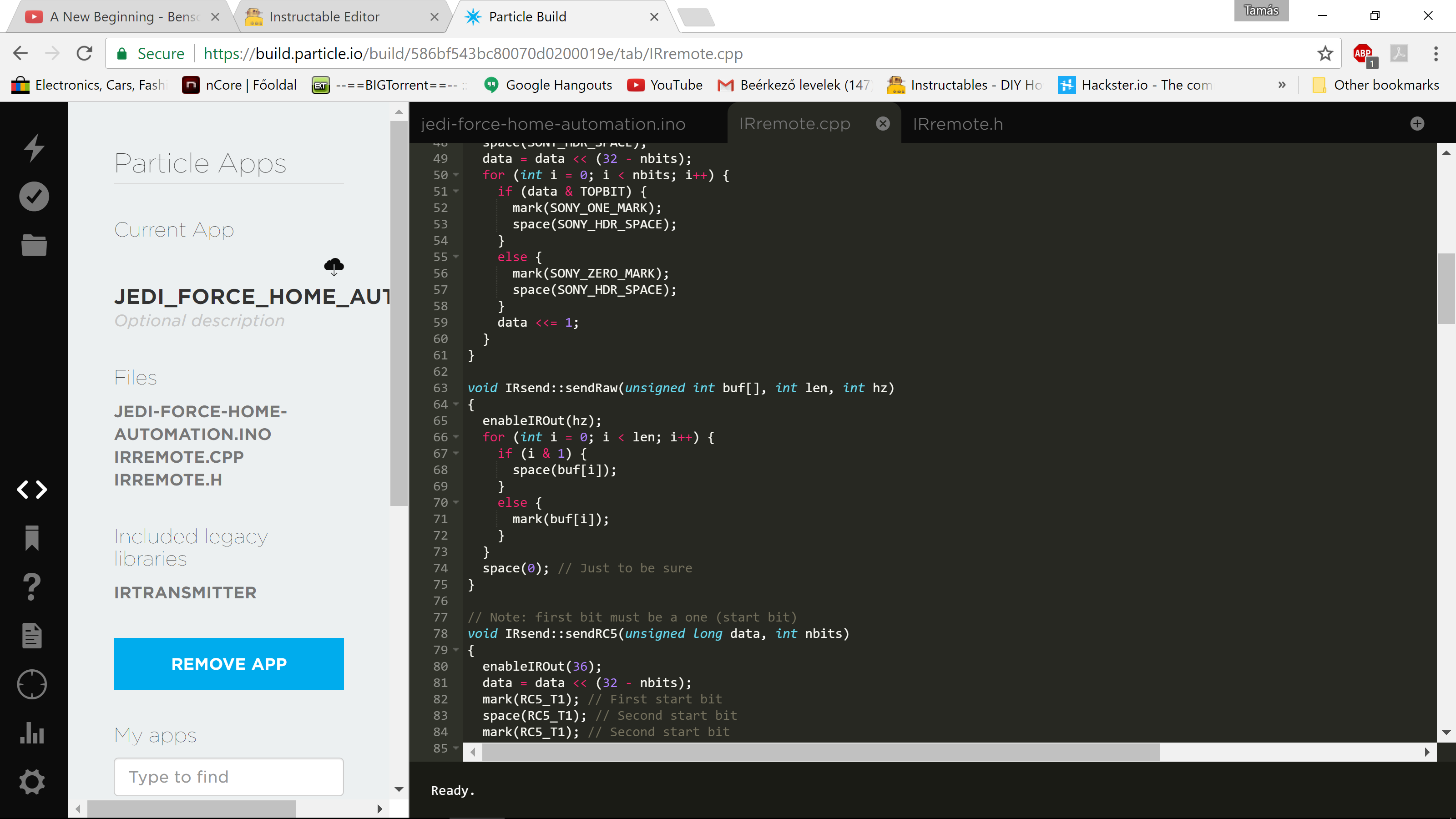1456x819 pixels.
Task: Open the Help question mark icon
Action: point(32,586)
